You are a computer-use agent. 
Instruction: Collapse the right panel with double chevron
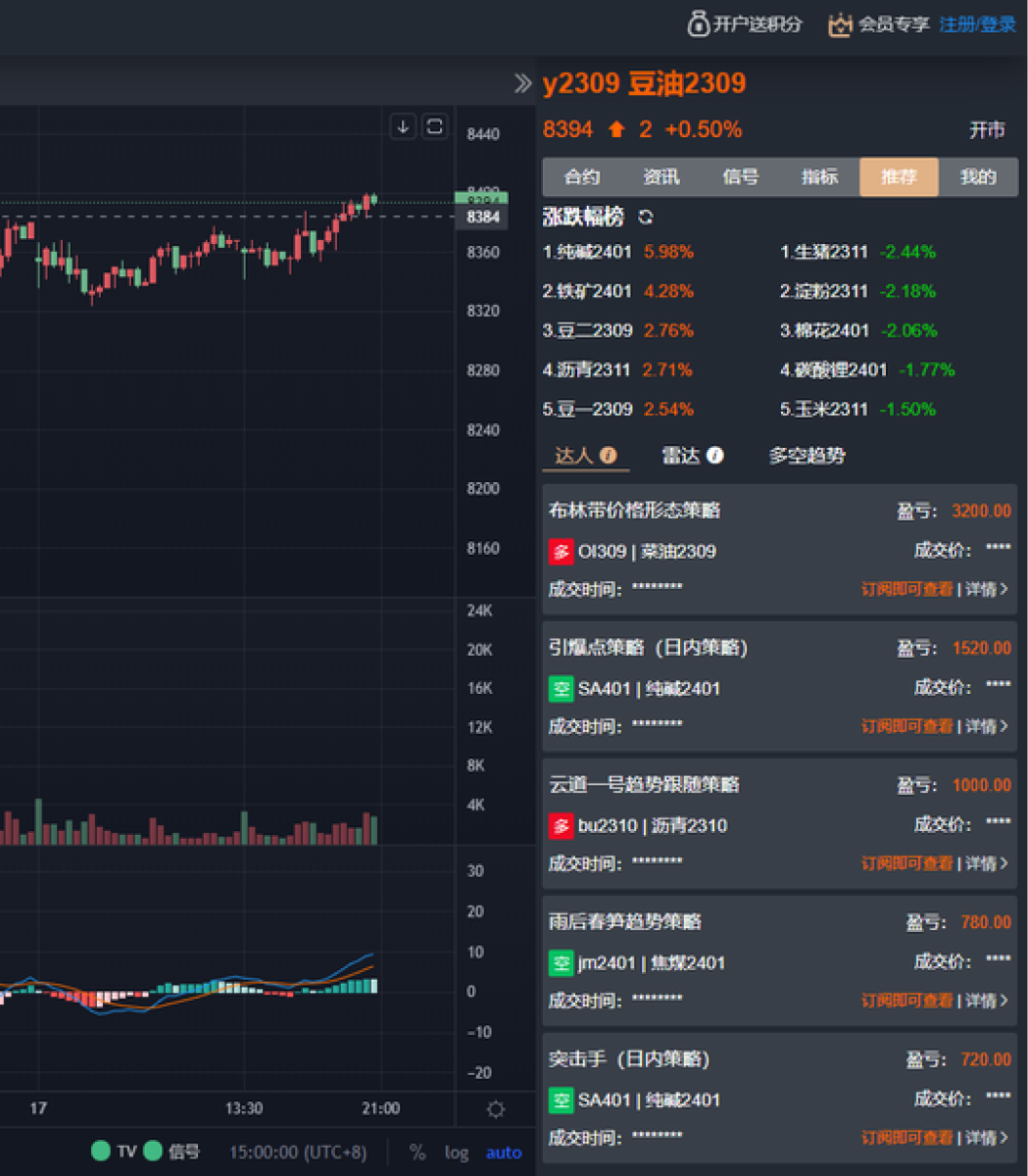coord(523,84)
